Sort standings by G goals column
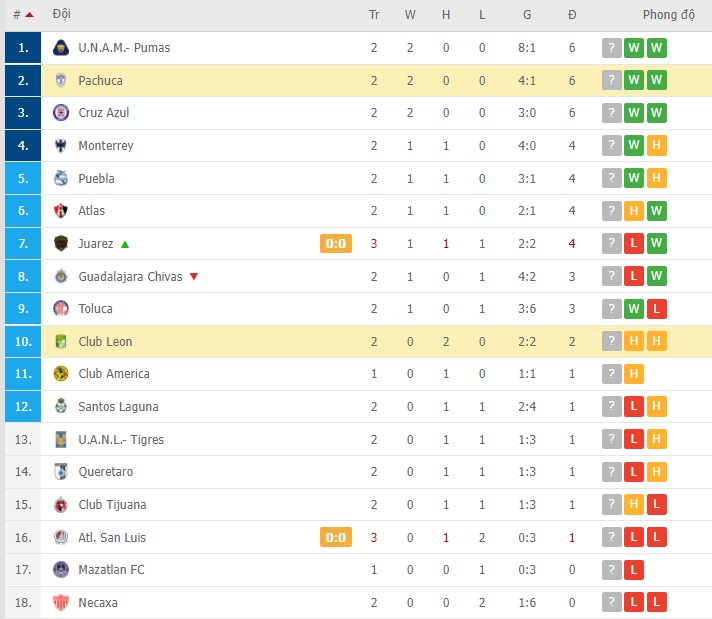 click(x=526, y=15)
